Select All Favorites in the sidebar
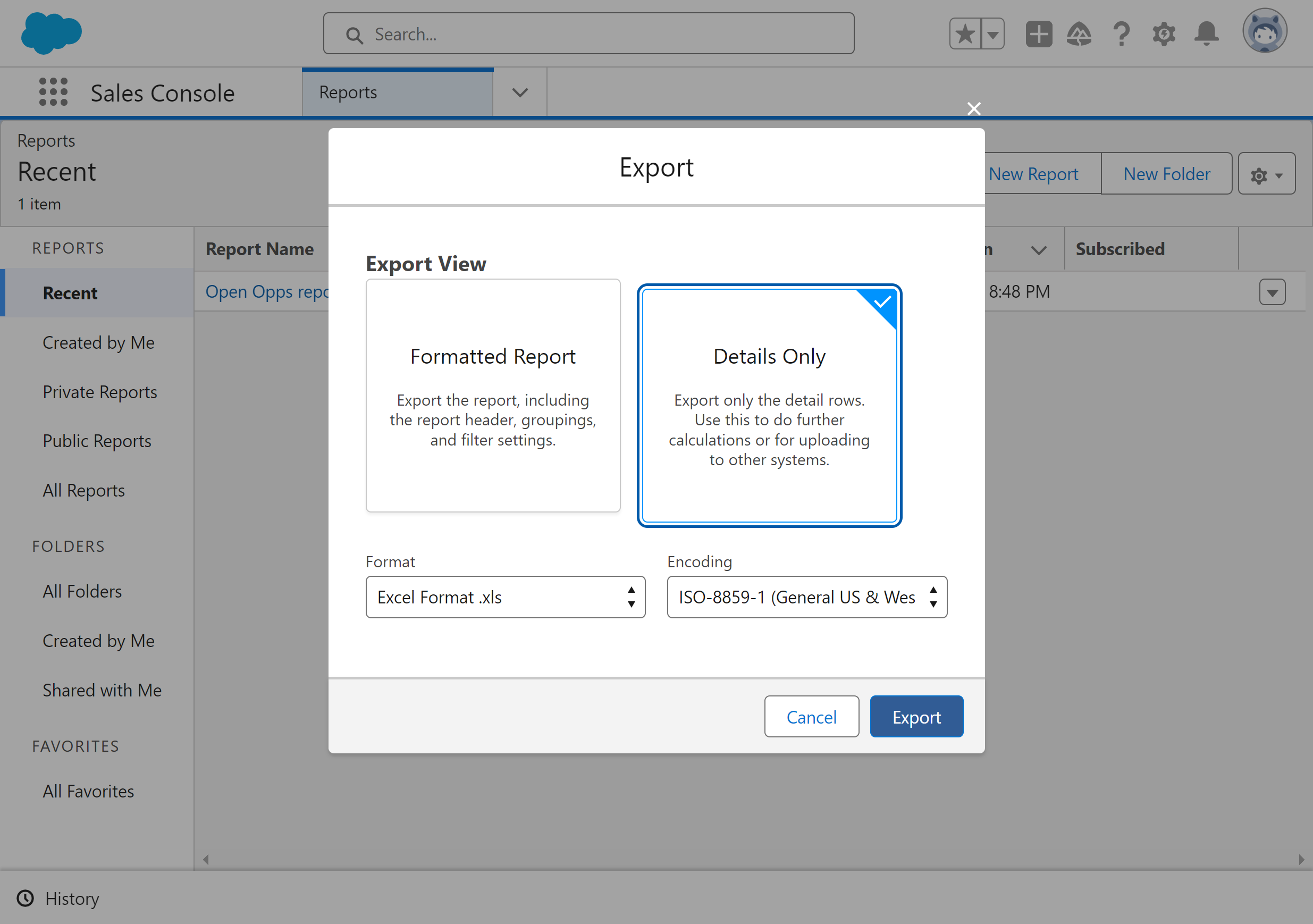This screenshot has height=924, width=1313. 88,791
